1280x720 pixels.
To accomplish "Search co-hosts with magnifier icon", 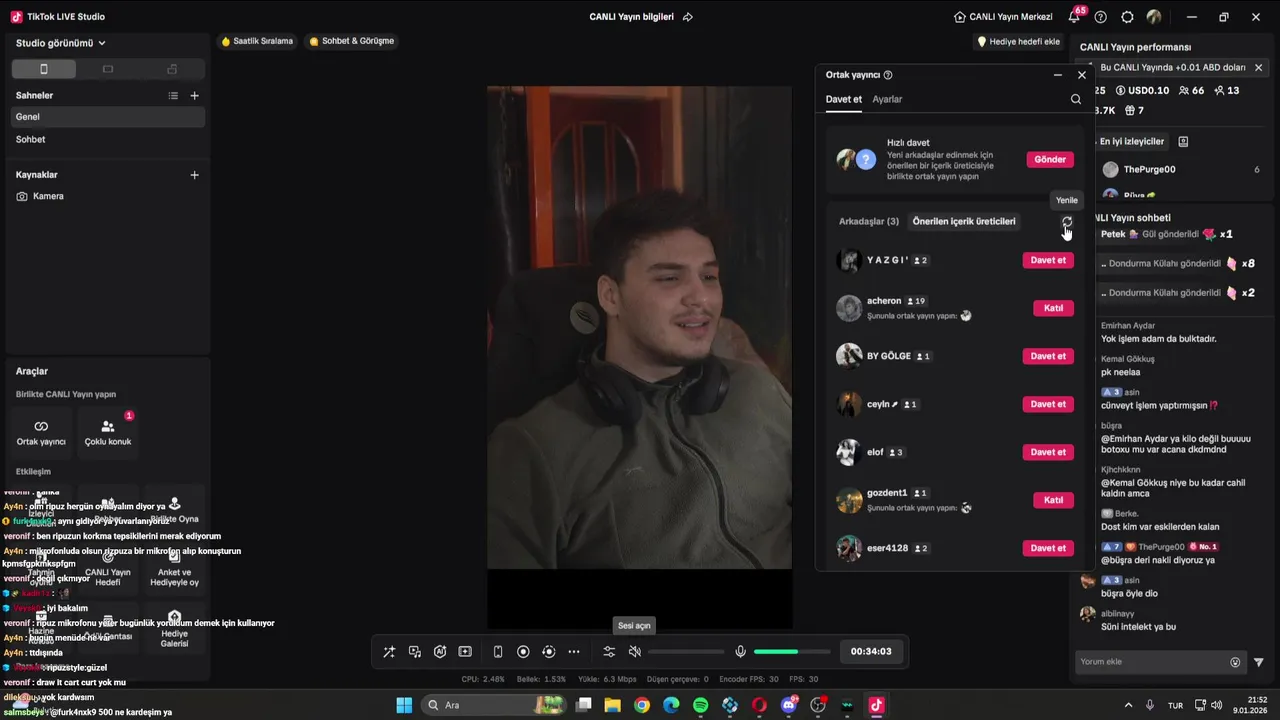I will click(1076, 99).
